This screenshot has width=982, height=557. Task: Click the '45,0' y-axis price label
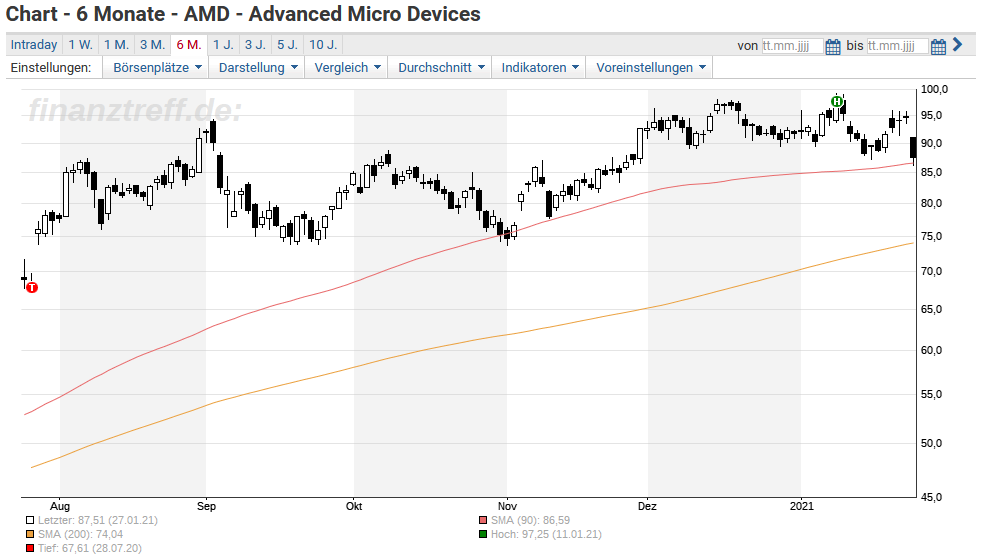coord(931,497)
